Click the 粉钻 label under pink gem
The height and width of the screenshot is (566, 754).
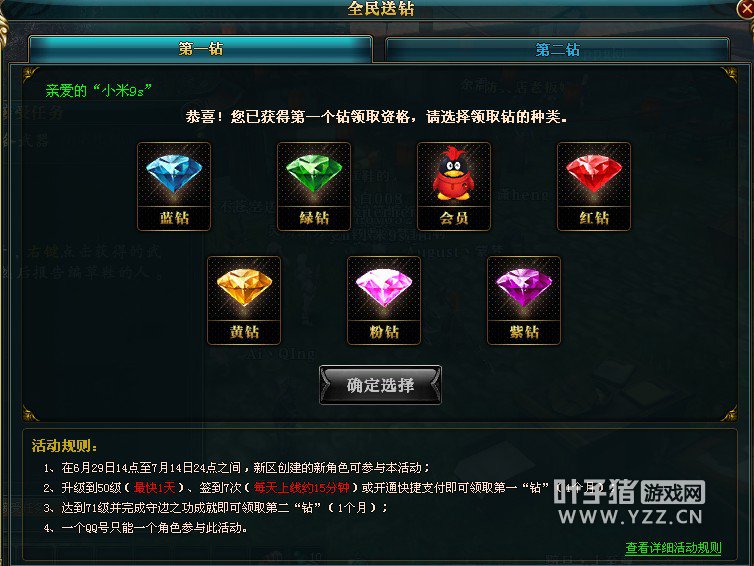[x=384, y=332]
